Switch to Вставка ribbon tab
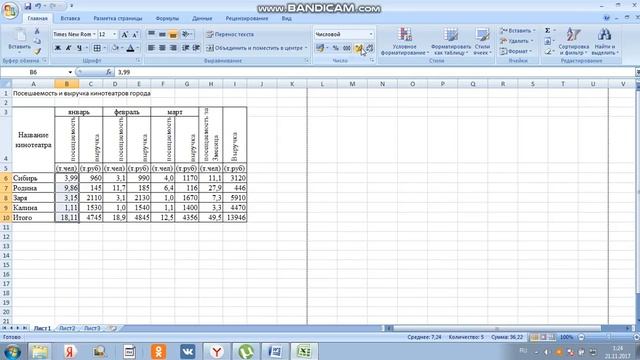The width and height of the screenshot is (640, 360). (x=70, y=18)
